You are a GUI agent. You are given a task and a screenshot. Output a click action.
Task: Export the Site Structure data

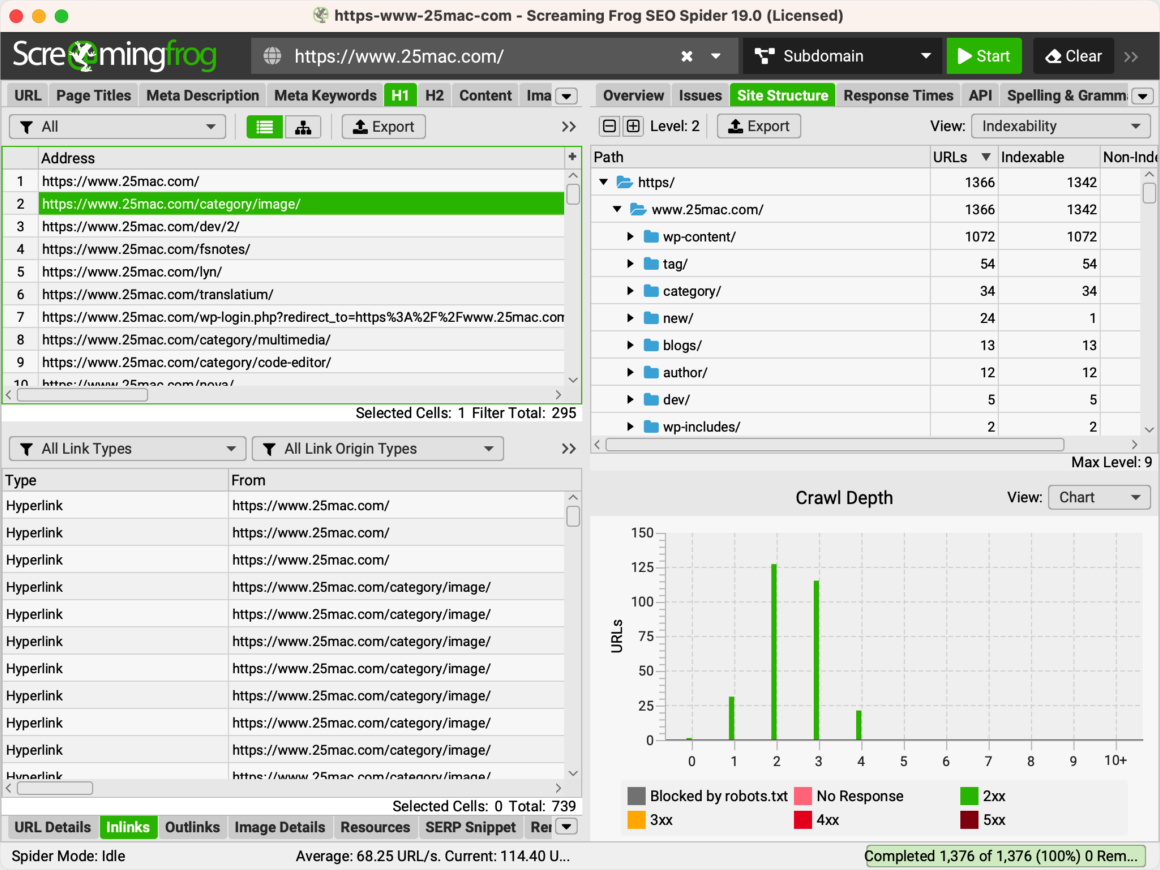[x=759, y=126]
